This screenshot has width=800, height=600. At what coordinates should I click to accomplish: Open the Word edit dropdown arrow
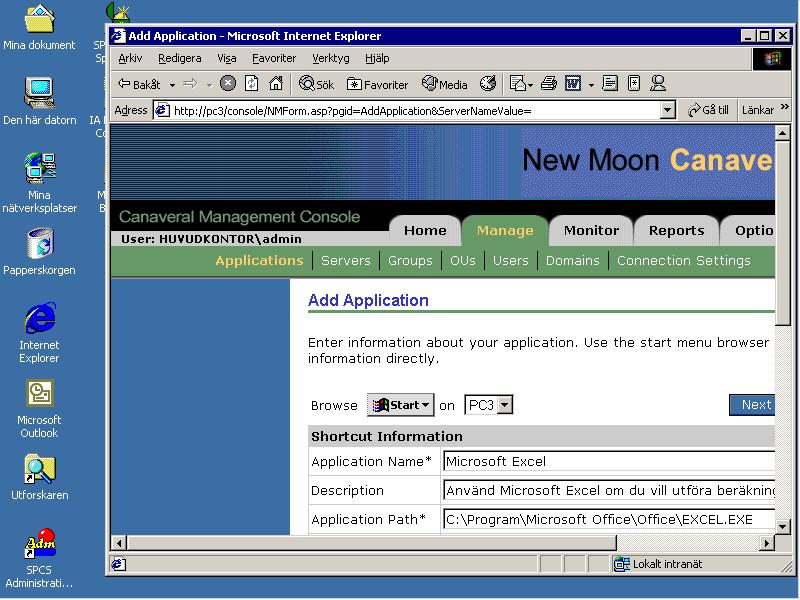pyautogui.click(x=591, y=85)
